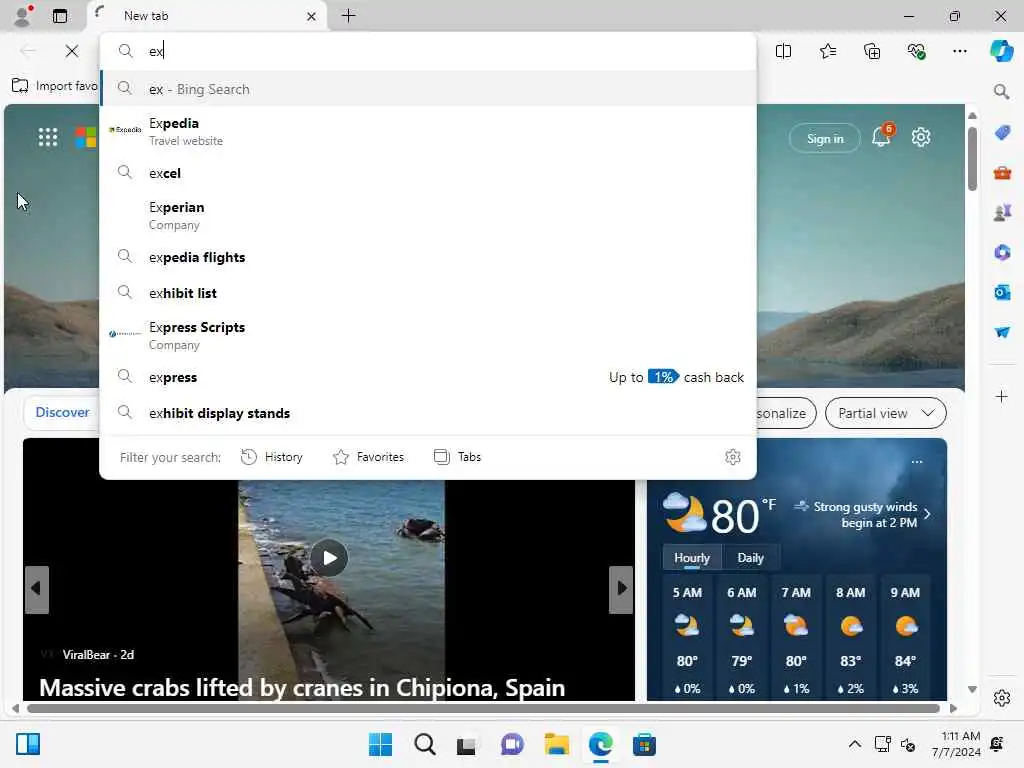Open the Favorites toolbar icon

click(x=827, y=51)
